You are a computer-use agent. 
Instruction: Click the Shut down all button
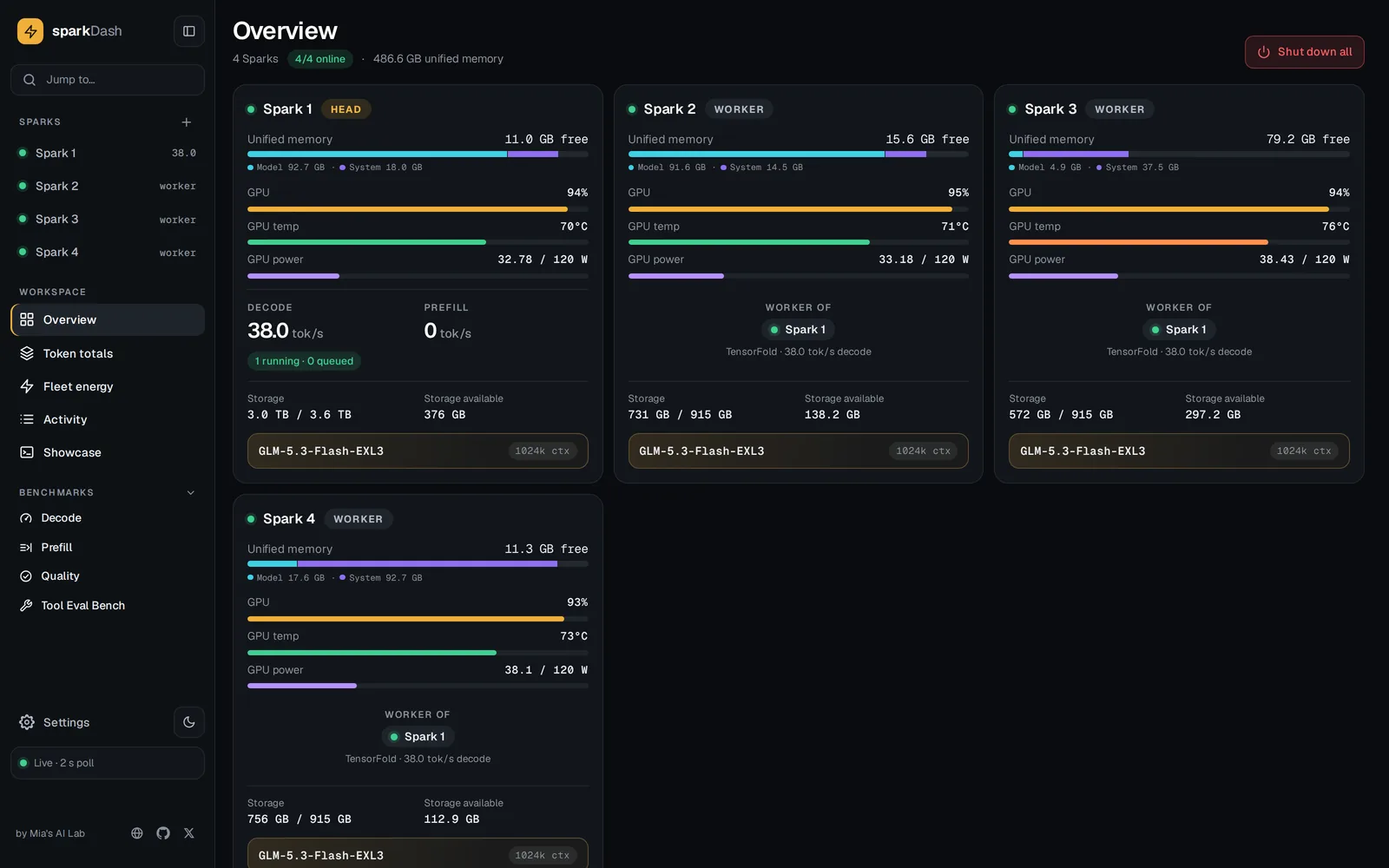click(x=1304, y=52)
